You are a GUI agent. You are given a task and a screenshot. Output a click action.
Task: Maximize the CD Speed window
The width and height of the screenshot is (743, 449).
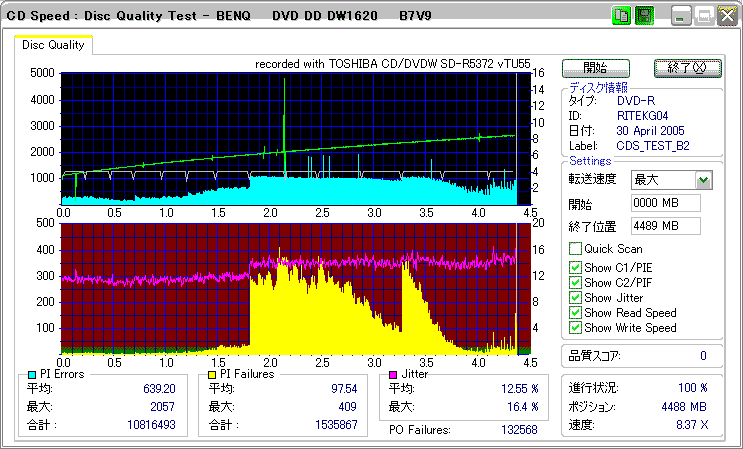click(704, 16)
